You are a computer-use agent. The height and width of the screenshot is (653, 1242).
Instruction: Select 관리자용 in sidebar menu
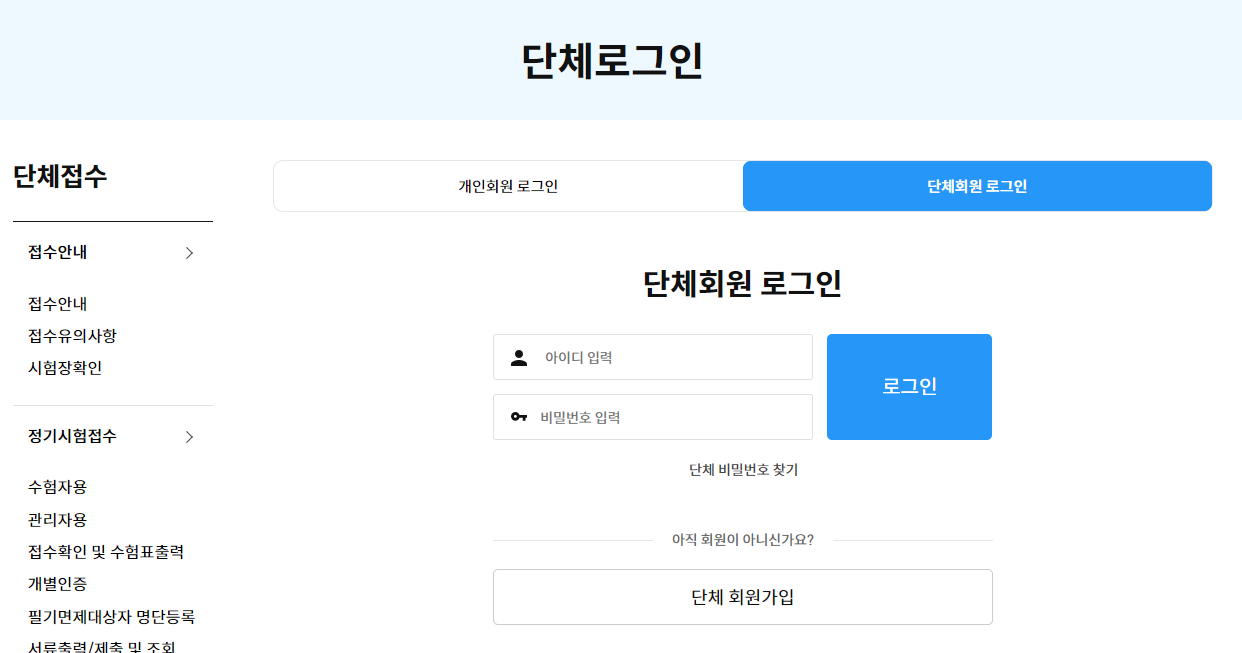coord(58,520)
